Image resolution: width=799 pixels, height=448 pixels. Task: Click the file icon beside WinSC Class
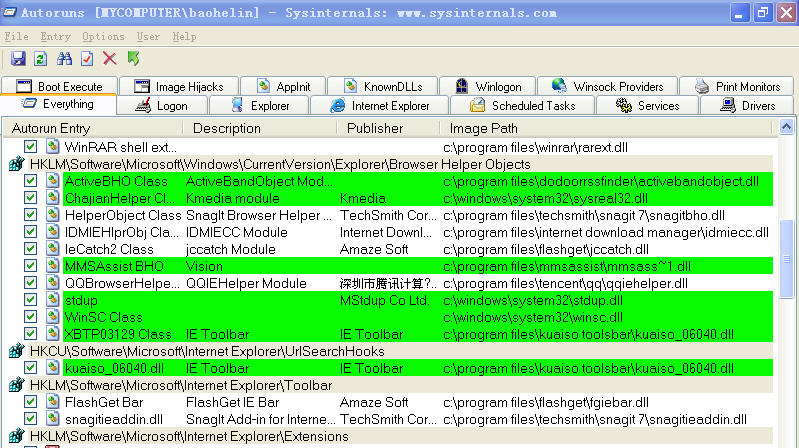tap(52, 317)
